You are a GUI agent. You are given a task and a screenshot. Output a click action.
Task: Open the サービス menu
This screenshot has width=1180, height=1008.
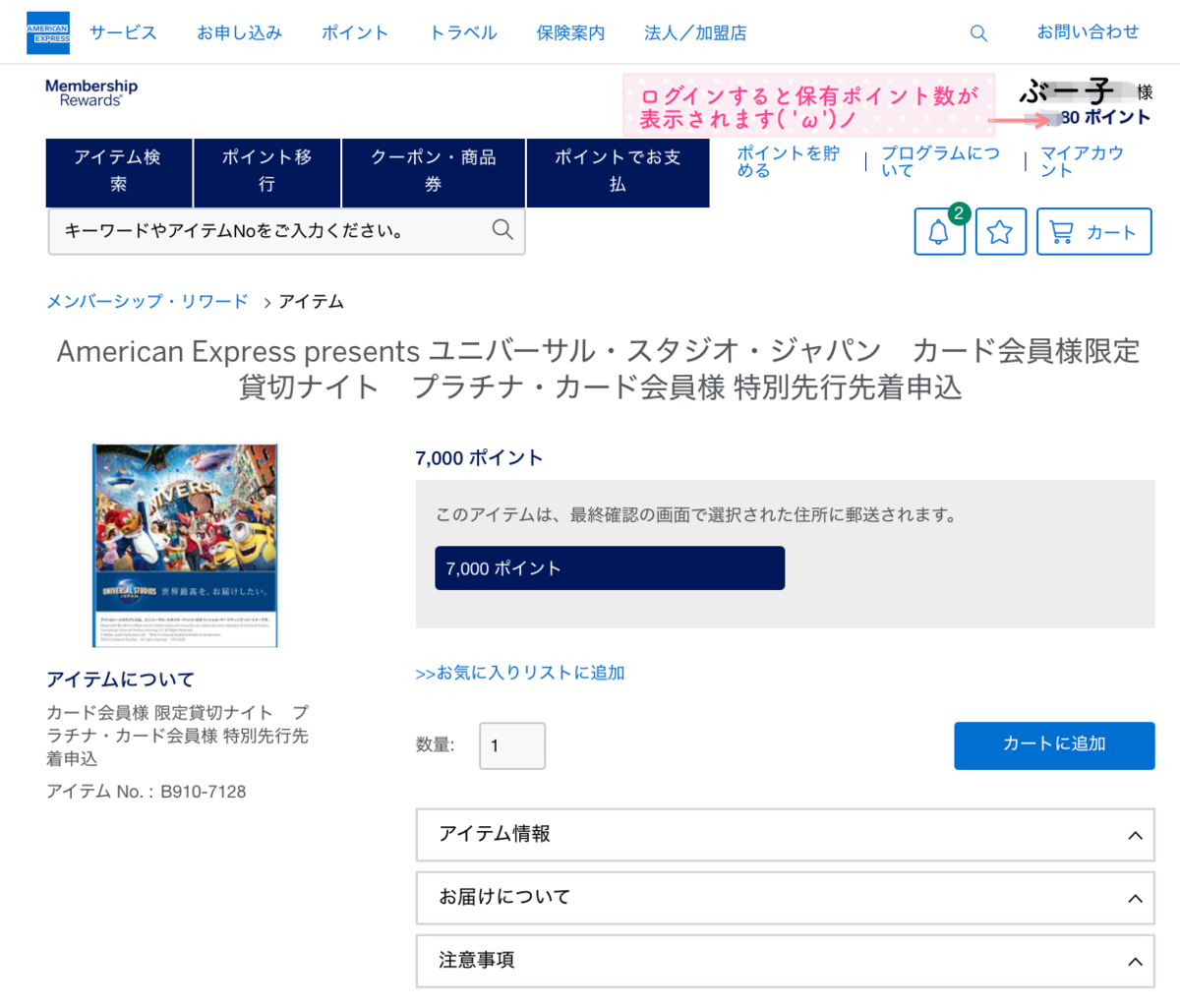tap(123, 32)
